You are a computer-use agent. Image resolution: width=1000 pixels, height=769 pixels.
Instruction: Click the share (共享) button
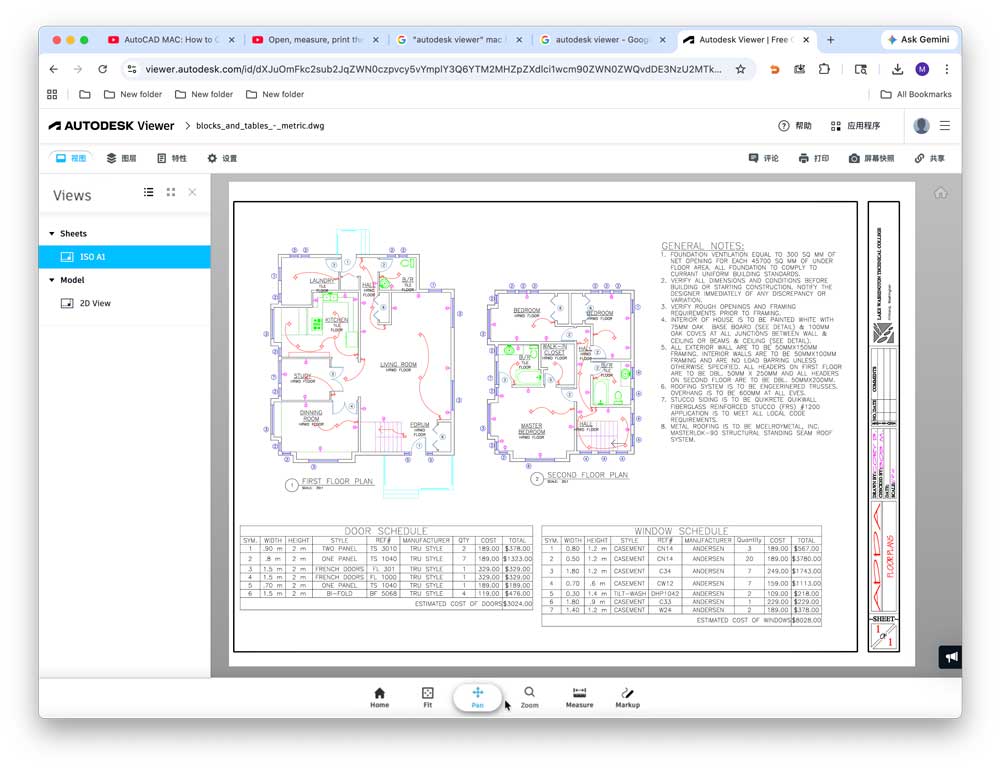(x=929, y=159)
